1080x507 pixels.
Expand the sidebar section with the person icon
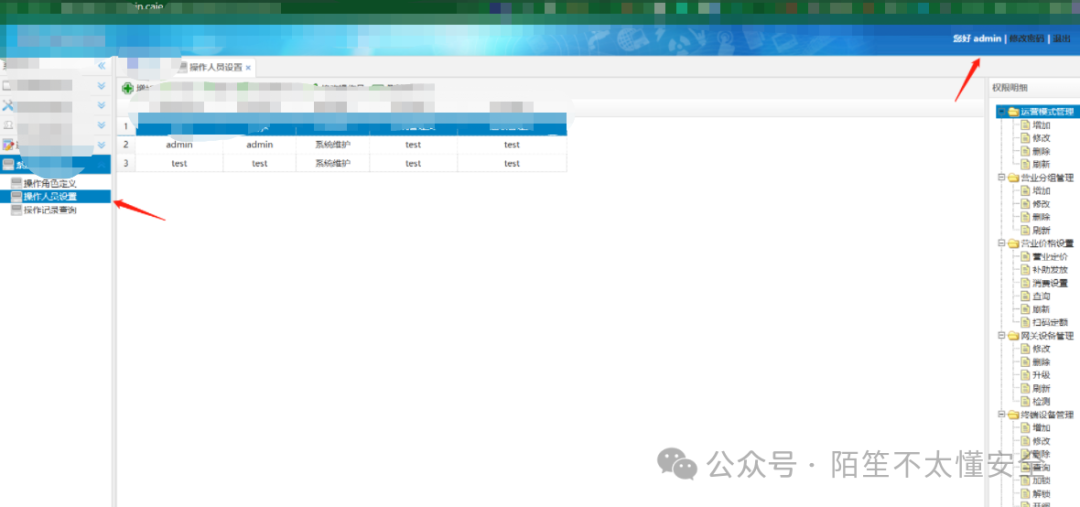101,125
